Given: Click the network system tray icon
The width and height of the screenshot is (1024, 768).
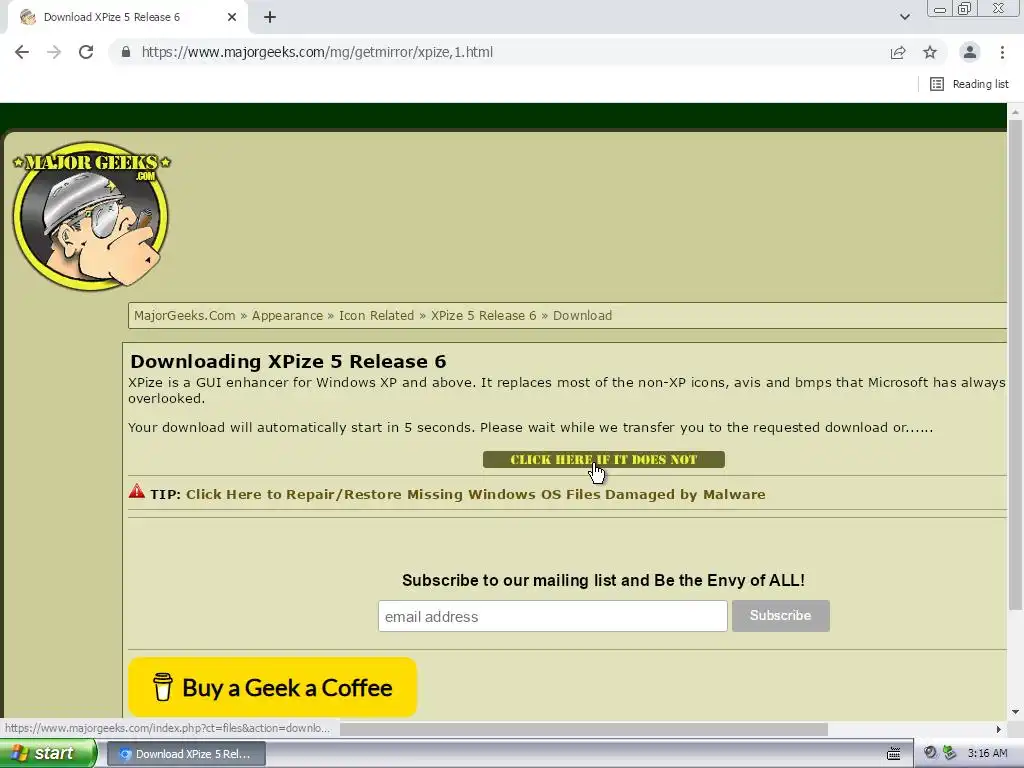Looking at the screenshot, I should pyautogui.click(x=949, y=753).
